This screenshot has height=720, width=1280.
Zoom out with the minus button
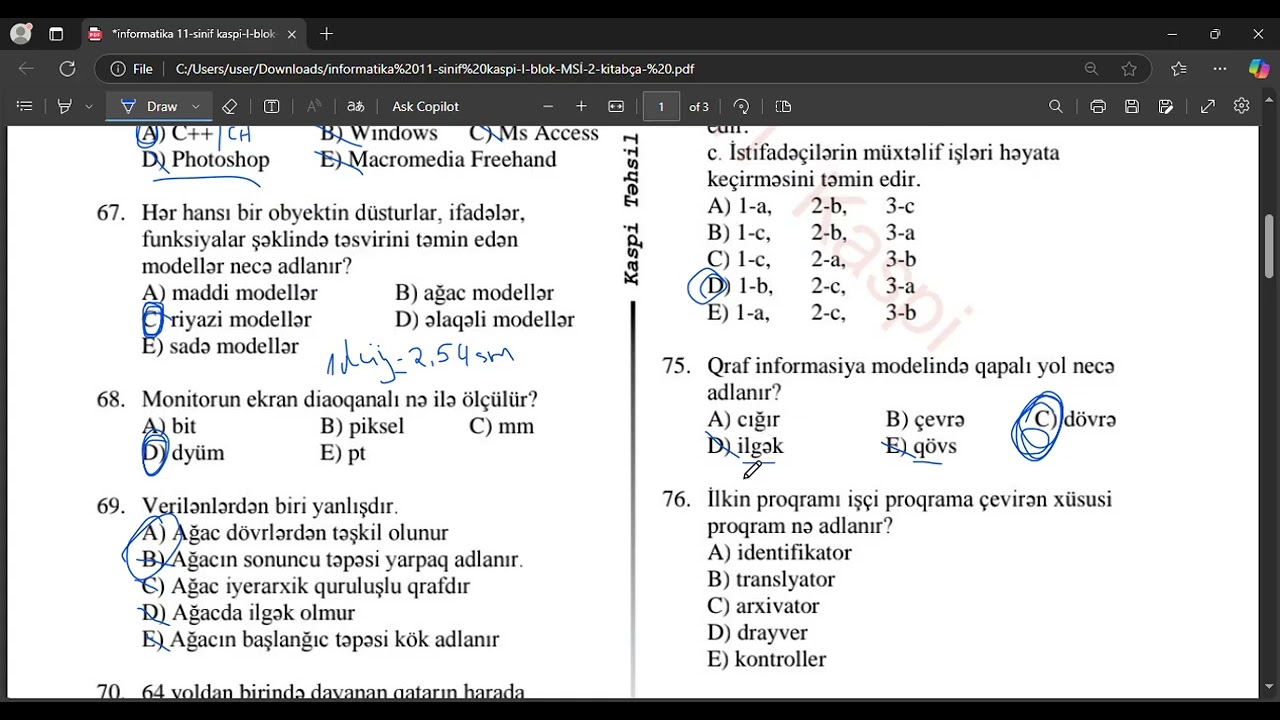[x=548, y=106]
